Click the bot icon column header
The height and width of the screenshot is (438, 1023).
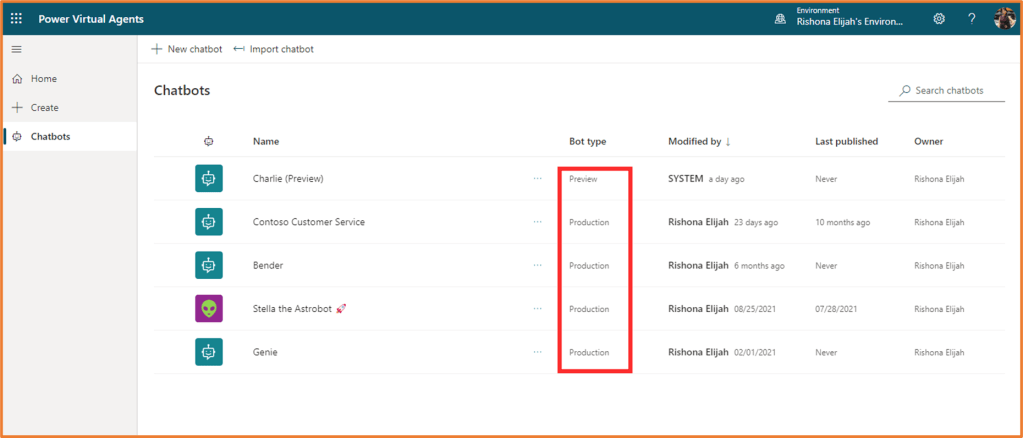[208, 142]
